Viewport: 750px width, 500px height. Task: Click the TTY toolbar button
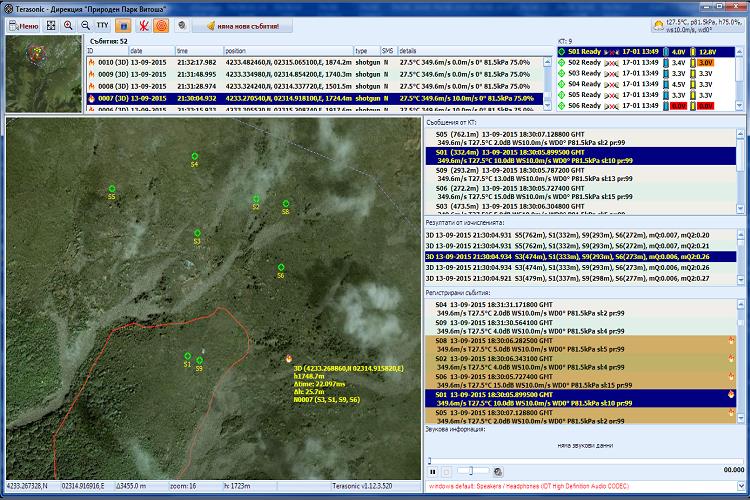(102, 26)
